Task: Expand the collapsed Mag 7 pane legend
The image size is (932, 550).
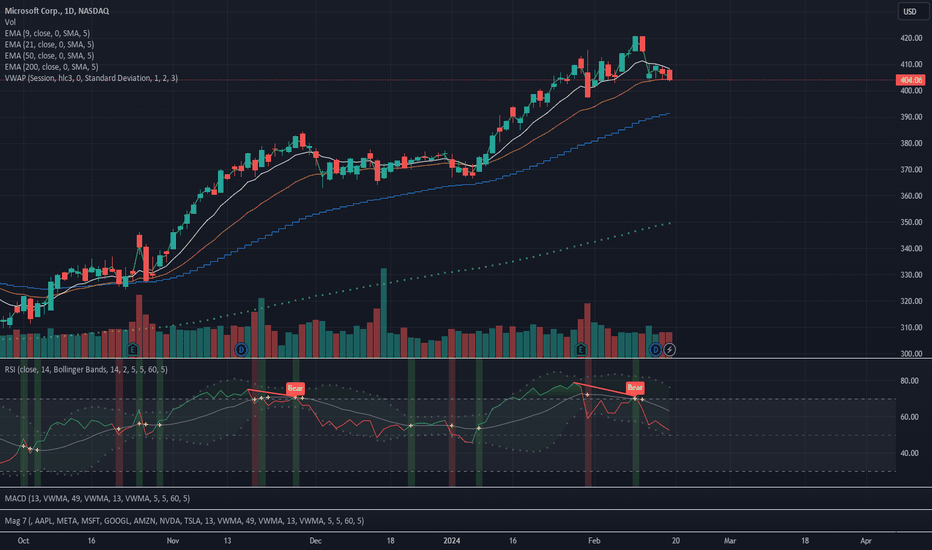Action: [184, 521]
